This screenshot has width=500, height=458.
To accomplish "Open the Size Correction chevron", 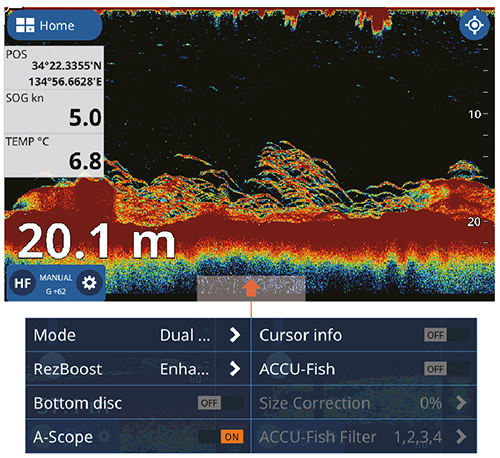I will click(461, 403).
